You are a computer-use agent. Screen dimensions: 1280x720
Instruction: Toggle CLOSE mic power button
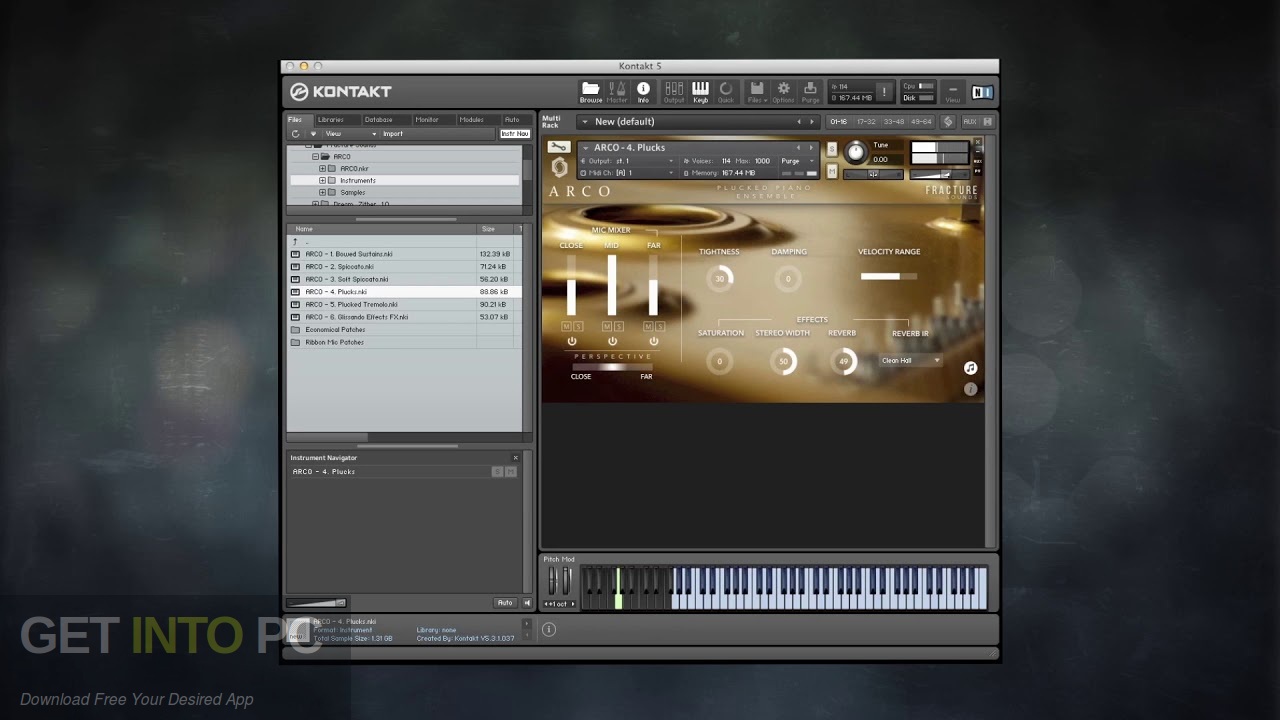pyautogui.click(x=572, y=341)
